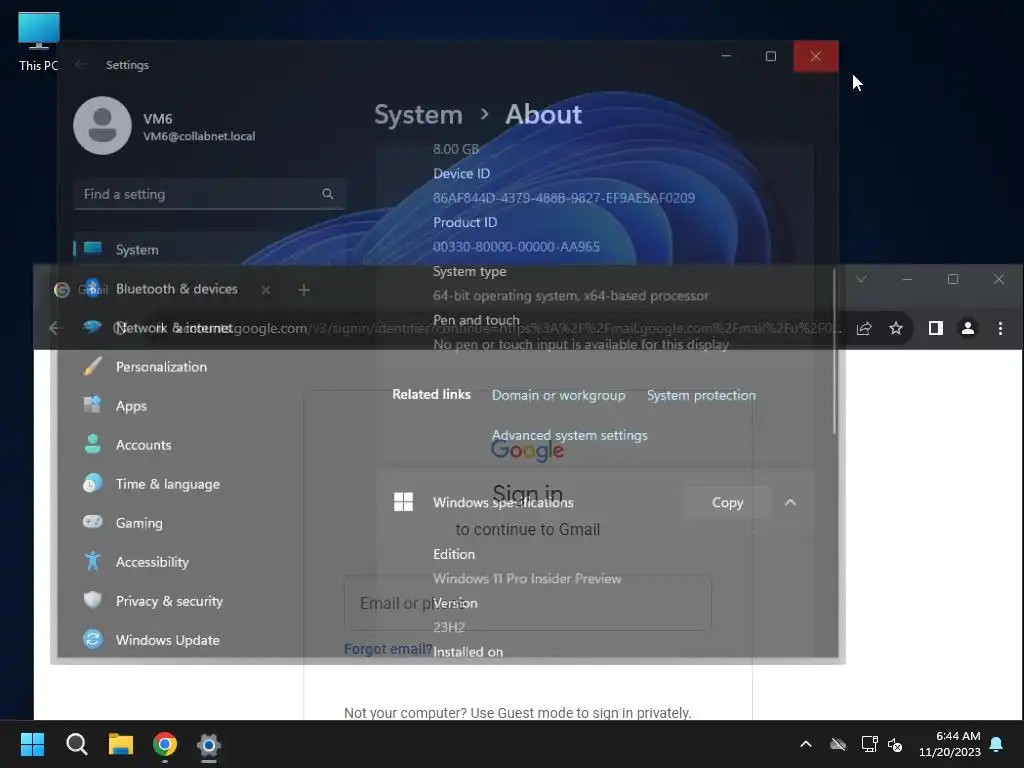Go back using Settings back arrow
1024x768 pixels.
80,64
